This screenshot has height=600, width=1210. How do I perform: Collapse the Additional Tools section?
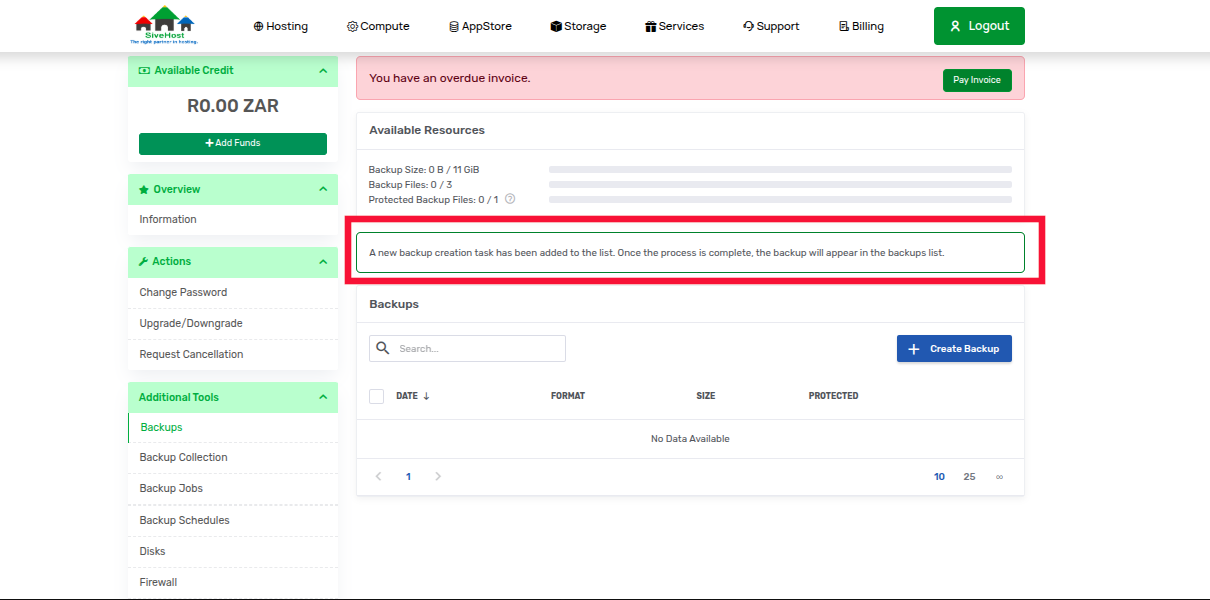coord(322,397)
